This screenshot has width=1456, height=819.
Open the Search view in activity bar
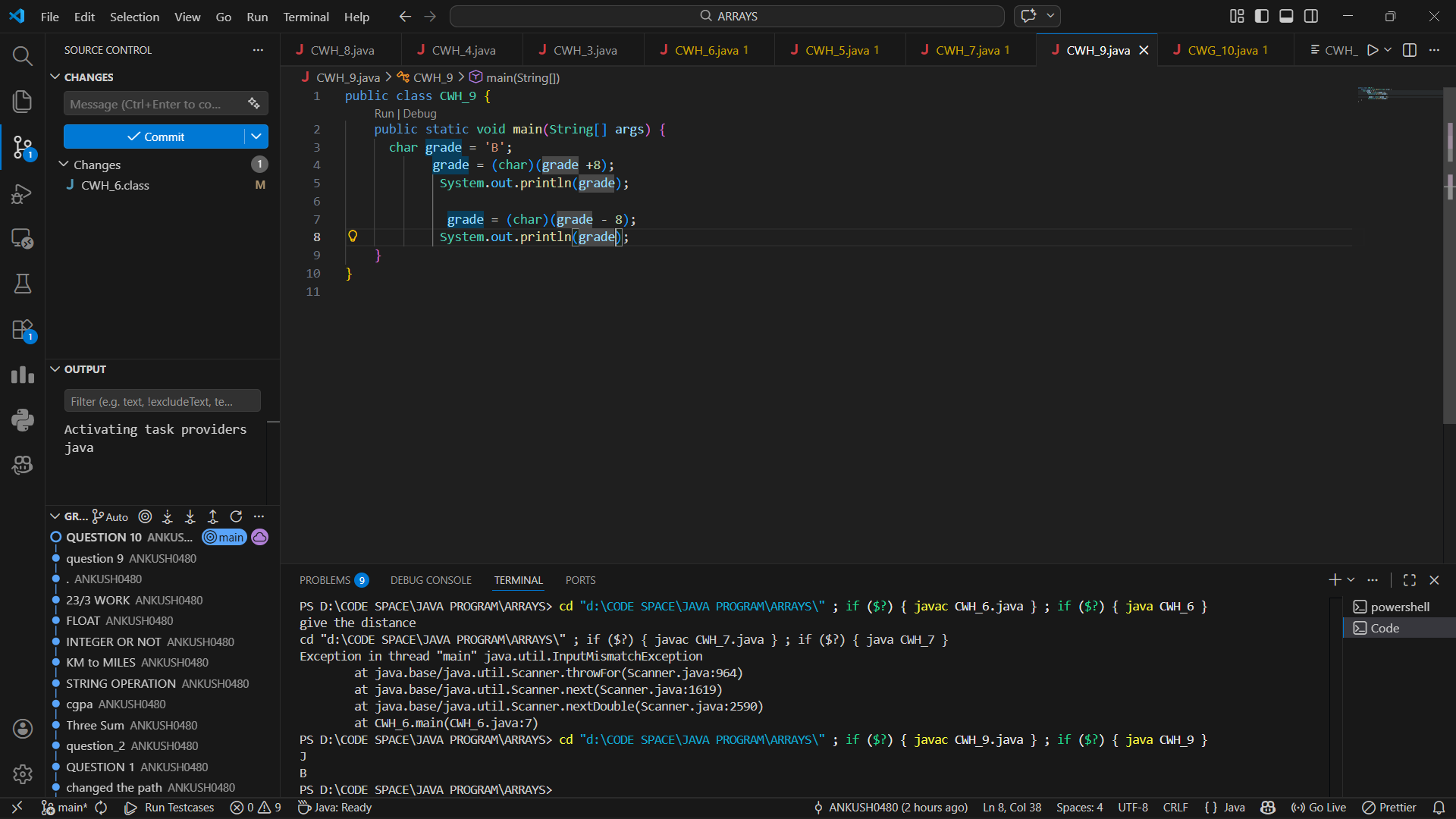pos(22,55)
